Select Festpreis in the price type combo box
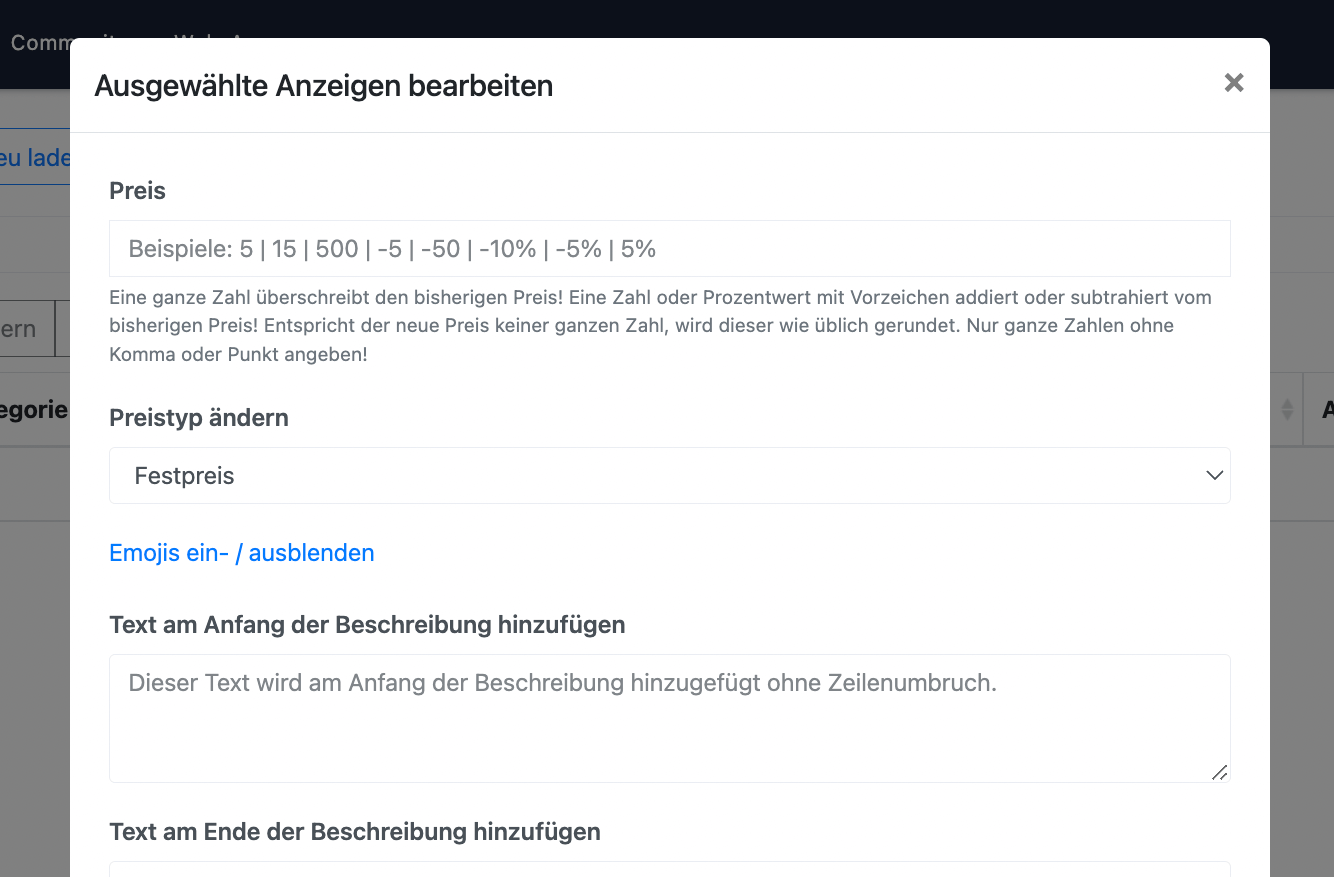Image resolution: width=1334 pixels, height=877 pixels. [669, 475]
